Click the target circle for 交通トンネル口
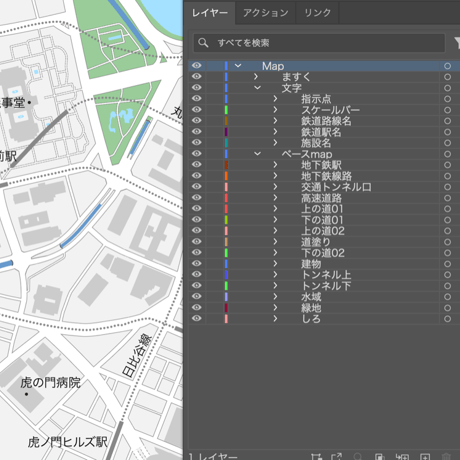The height and width of the screenshot is (460, 460). click(x=447, y=187)
